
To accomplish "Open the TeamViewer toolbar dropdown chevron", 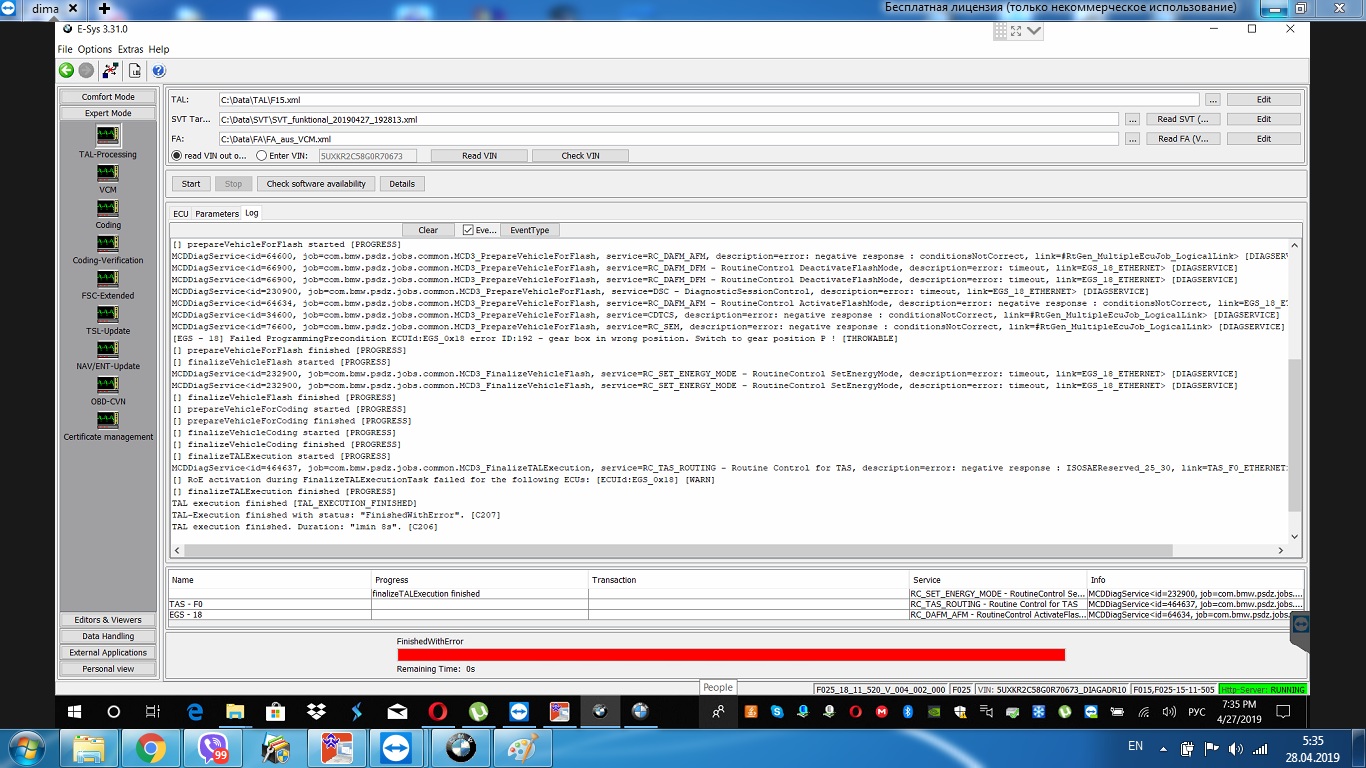I will tap(1034, 31).
